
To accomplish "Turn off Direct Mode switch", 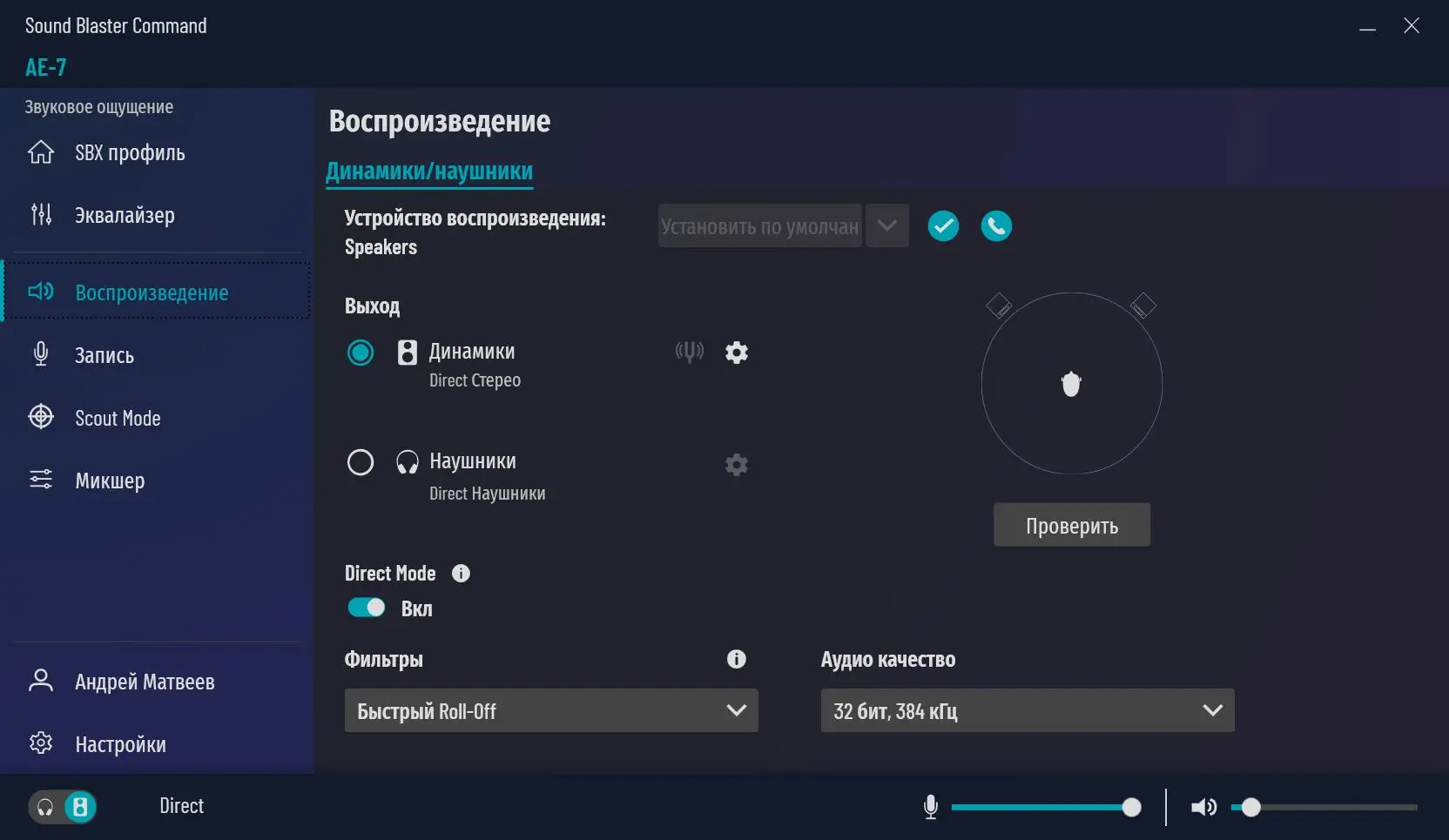I will pos(367,608).
